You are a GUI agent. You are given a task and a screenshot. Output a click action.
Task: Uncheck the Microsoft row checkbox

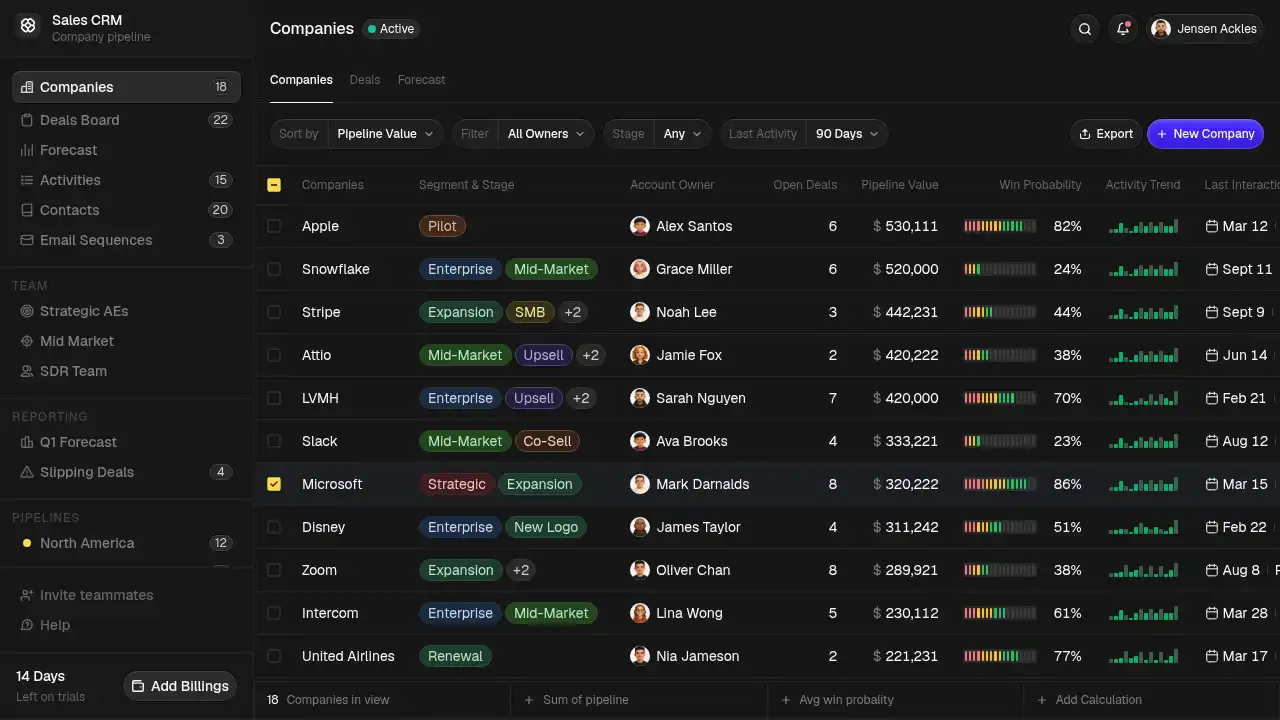tap(274, 484)
